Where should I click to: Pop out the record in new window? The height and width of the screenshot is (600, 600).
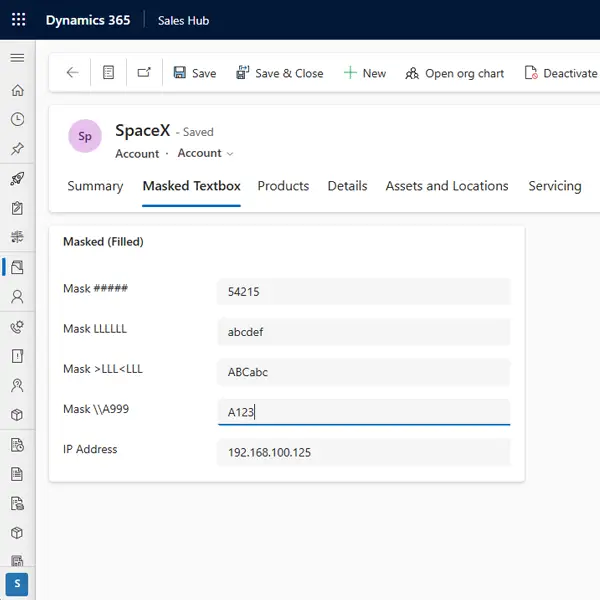click(144, 72)
